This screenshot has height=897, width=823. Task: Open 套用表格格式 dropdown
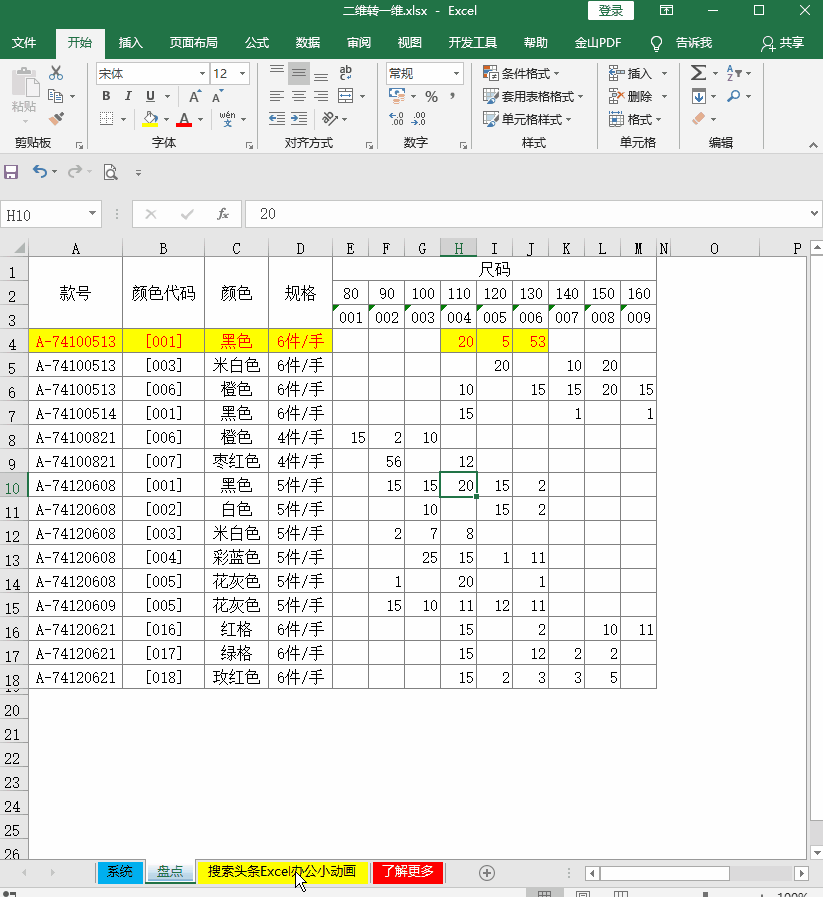click(x=533, y=96)
